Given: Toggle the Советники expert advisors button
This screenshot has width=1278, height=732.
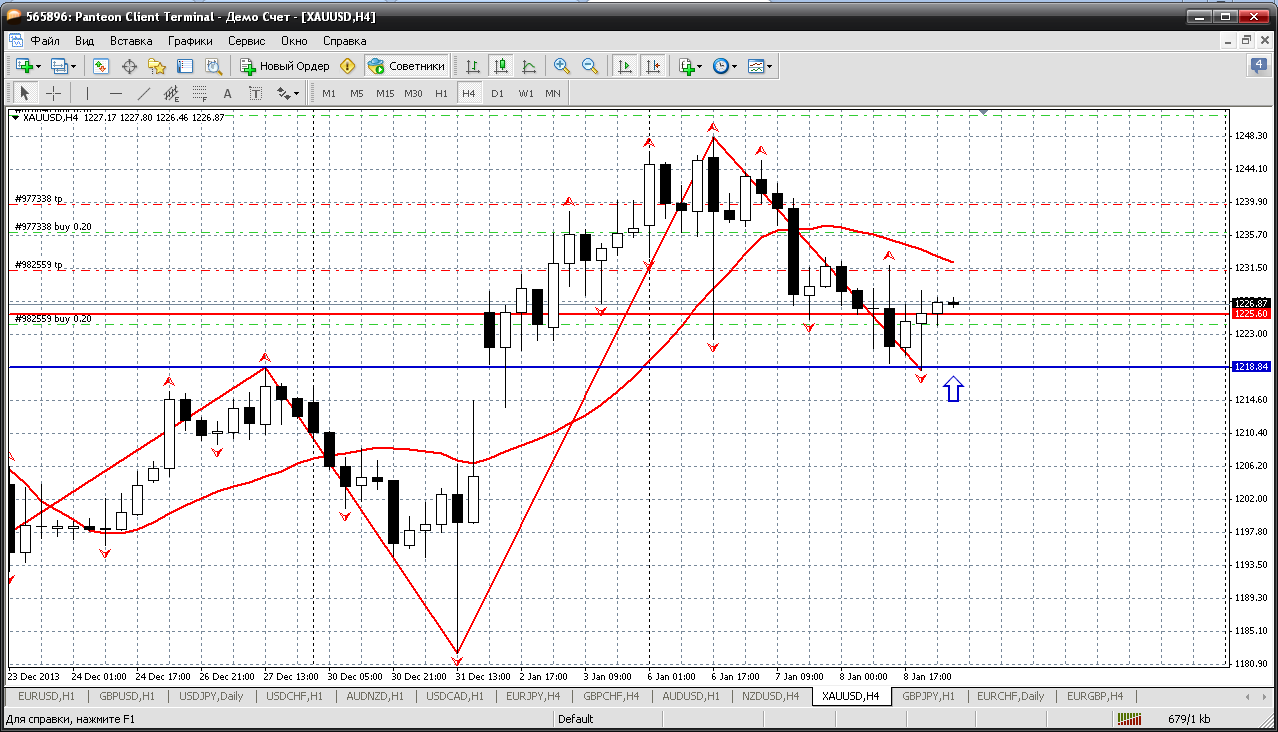Looking at the screenshot, I should (406, 66).
